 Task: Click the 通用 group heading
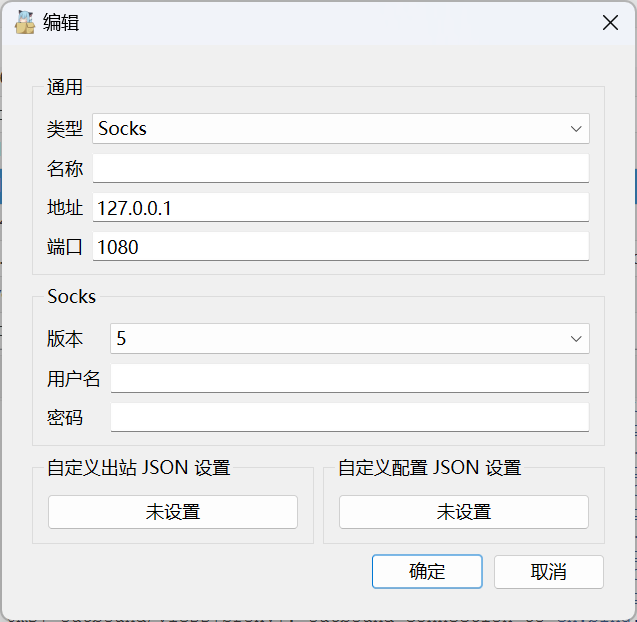(x=65, y=87)
